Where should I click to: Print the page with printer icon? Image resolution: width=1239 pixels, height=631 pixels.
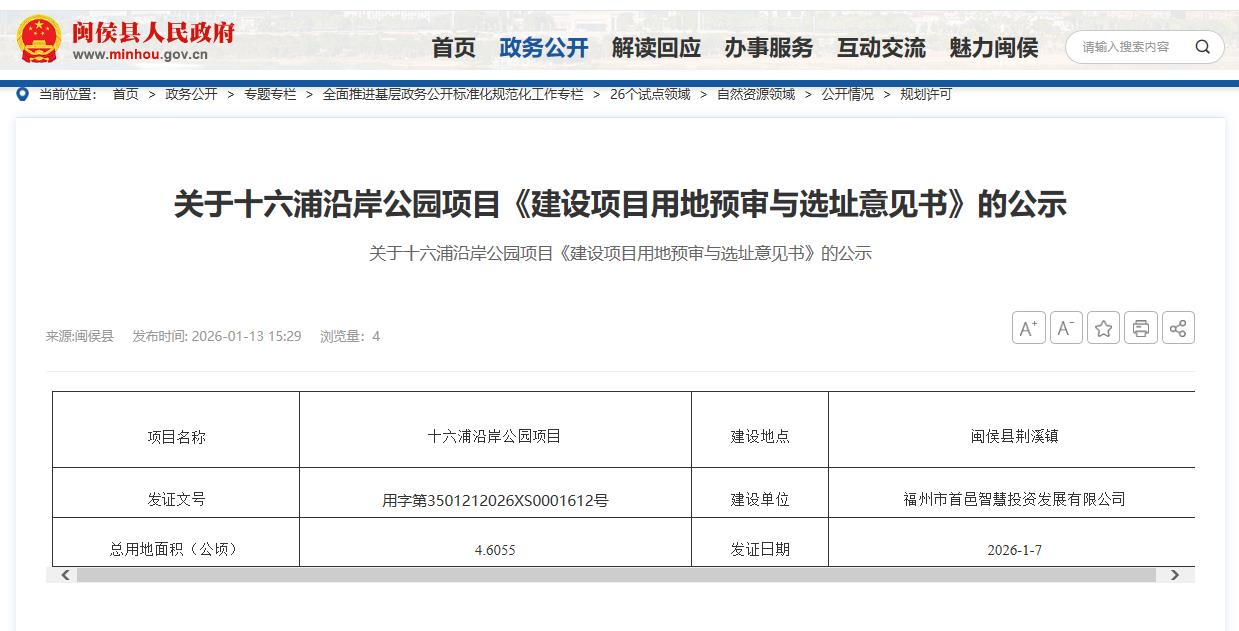(x=1141, y=328)
